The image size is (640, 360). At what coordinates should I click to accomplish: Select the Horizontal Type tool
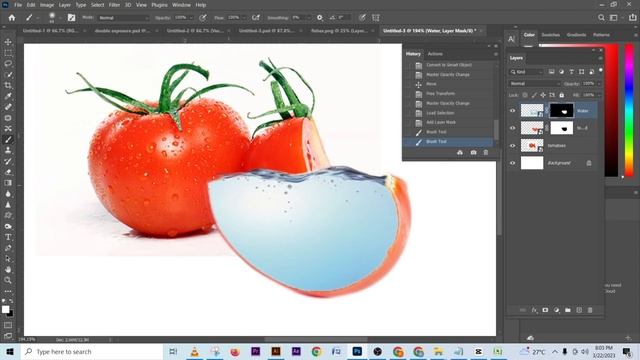pyautogui.click(x=8, y=237)
